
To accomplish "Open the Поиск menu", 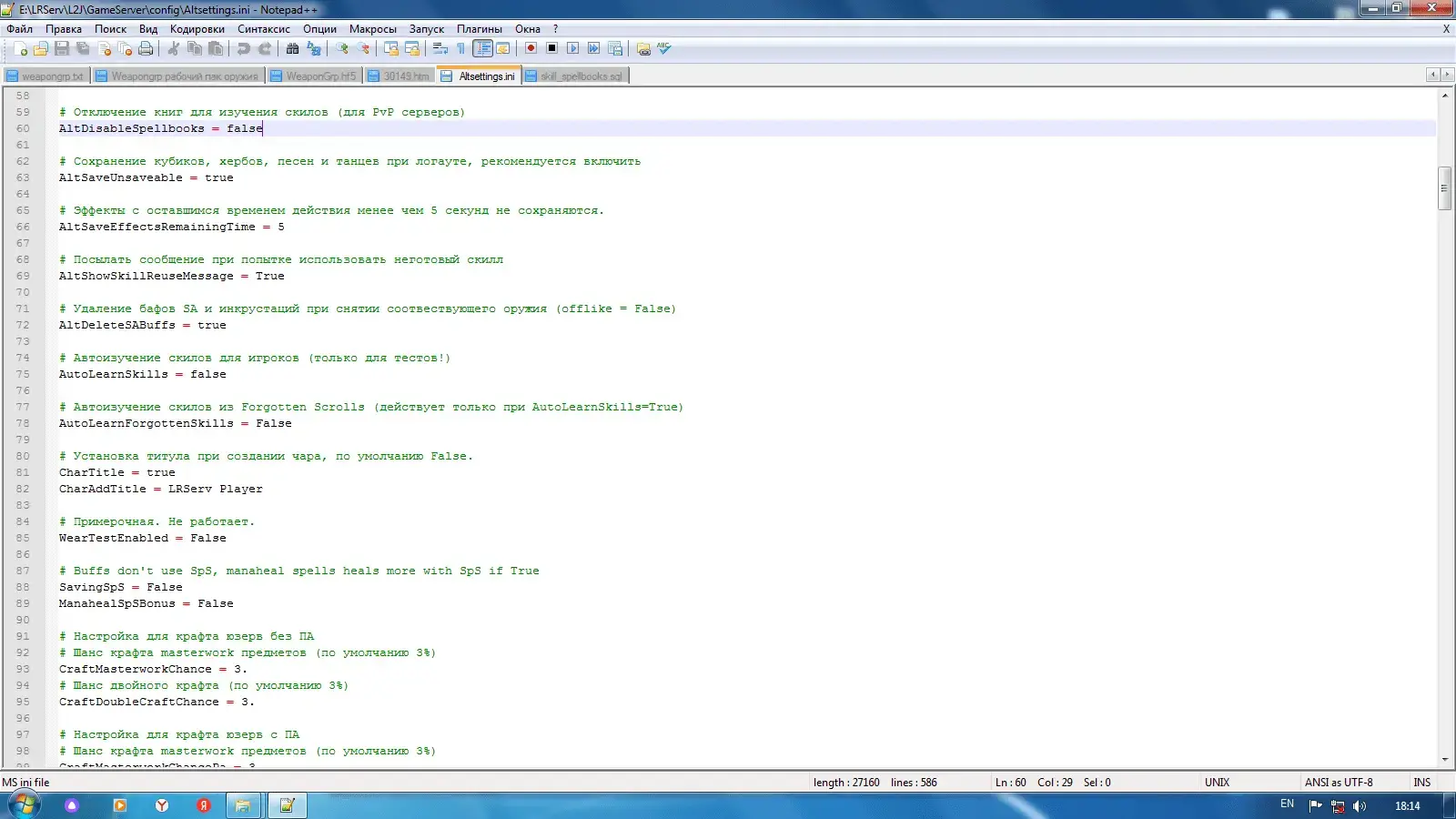I will 111,29.
